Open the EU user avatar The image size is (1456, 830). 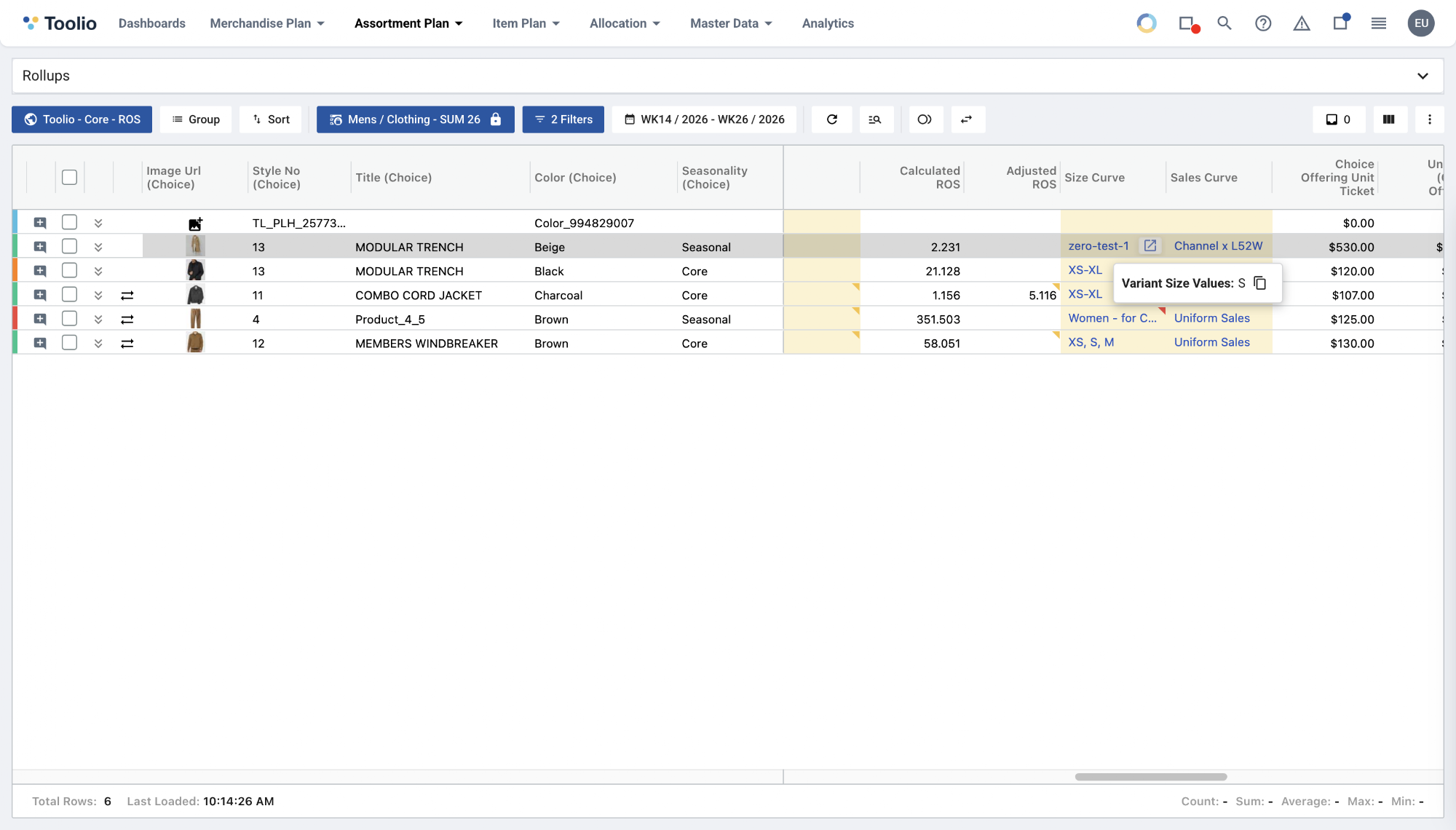tap(1421, 23)
